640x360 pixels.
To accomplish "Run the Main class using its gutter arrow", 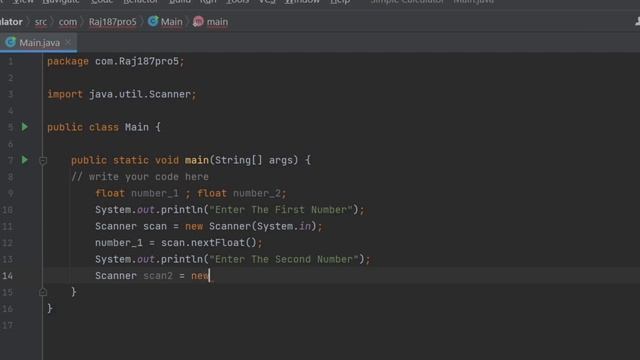I will click(25, 127).
